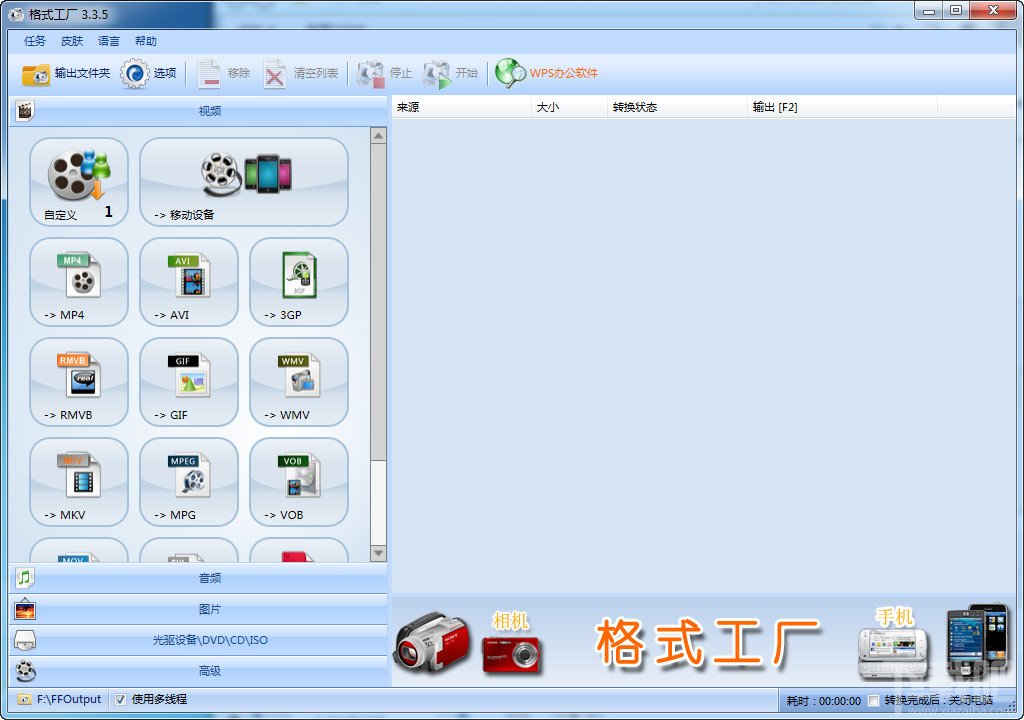Click 清空列表 clear list icon

tap(275, 74)
